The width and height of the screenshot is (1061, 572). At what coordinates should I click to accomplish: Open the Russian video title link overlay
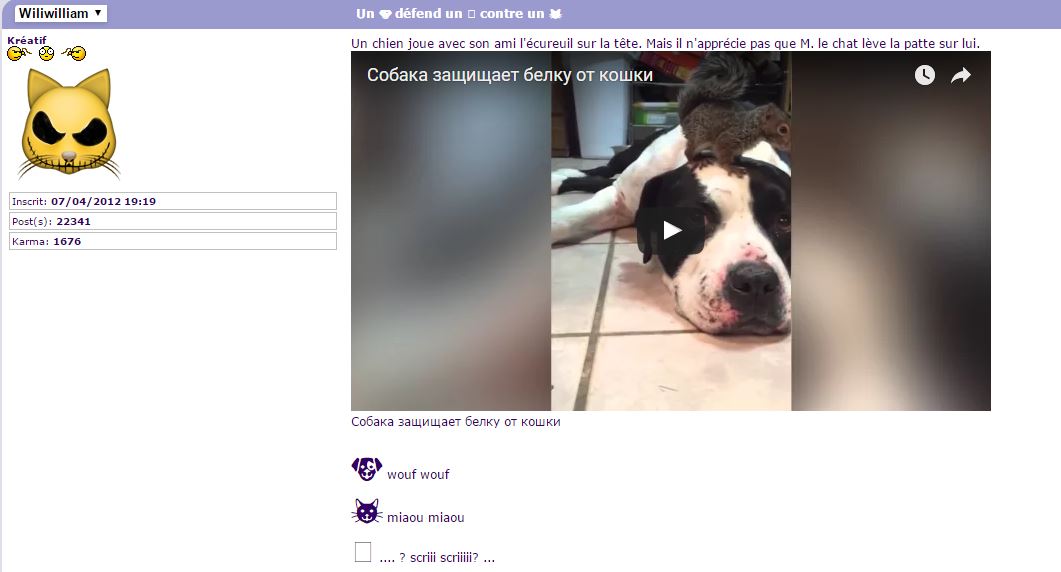point(510,74)
